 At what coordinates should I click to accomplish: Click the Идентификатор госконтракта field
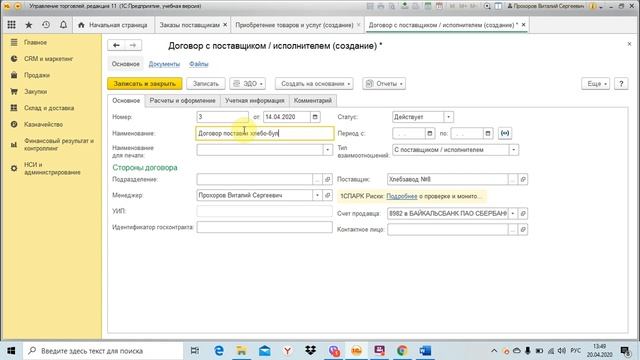pyautogui.click(x=264, y=227)
